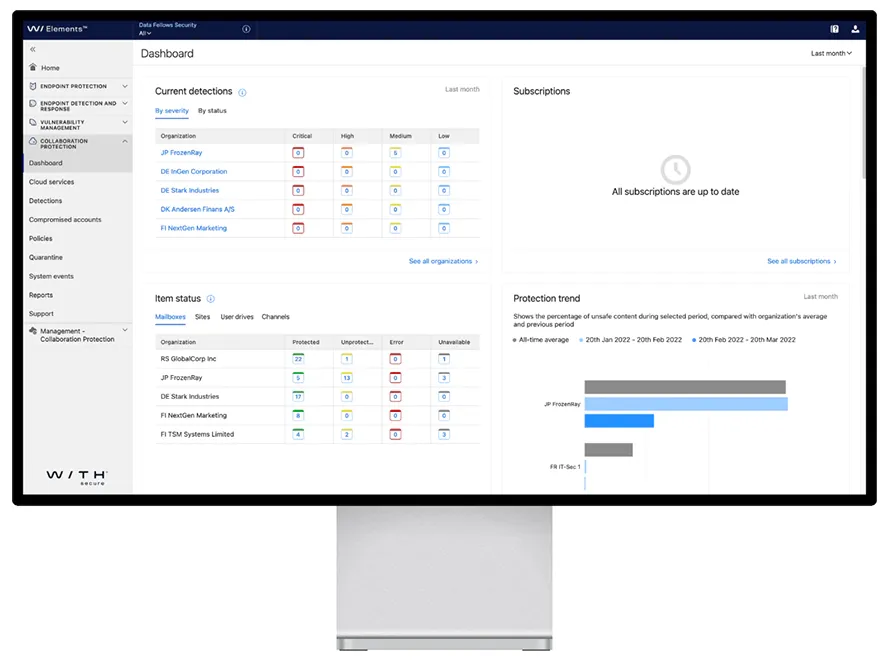Open the Last month dropdown

[830, 53]
